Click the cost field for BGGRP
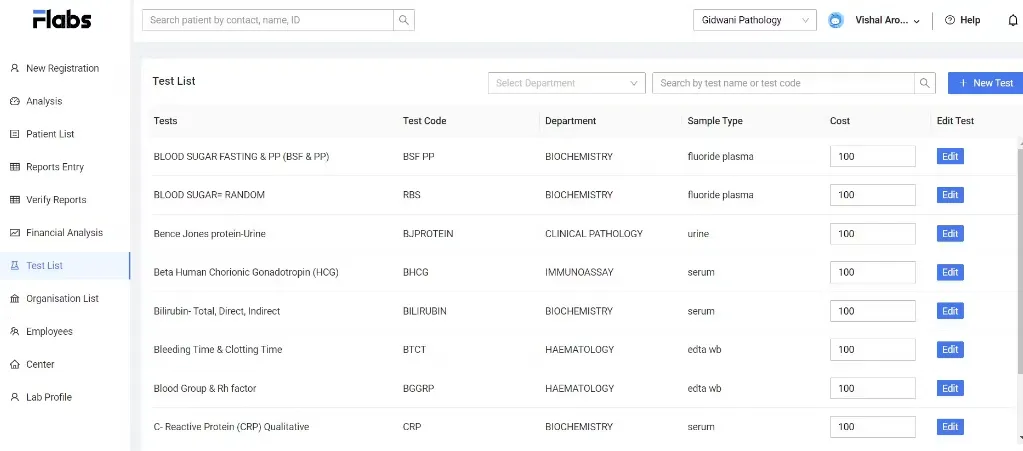Viewport: 1023px width, 451px height. 872,388
